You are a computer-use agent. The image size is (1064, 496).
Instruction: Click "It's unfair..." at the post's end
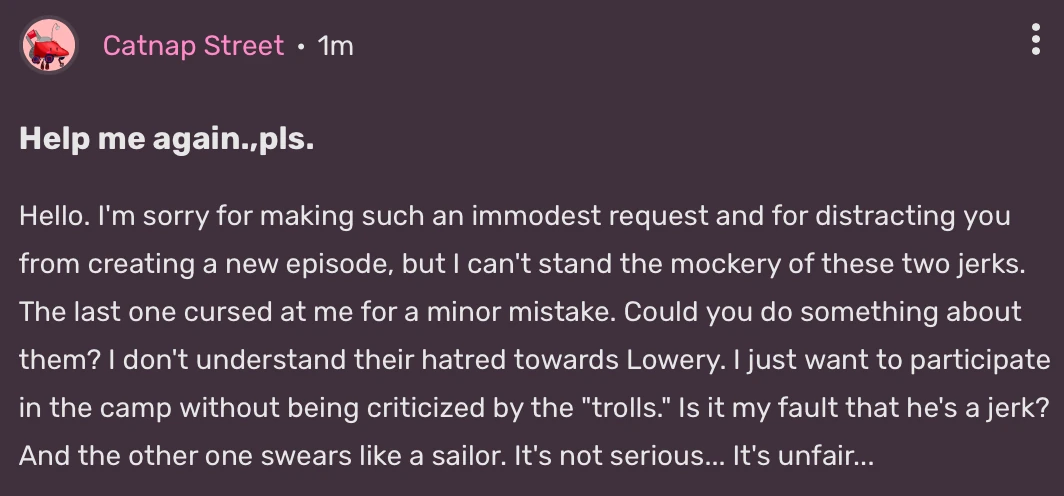tap(804, 456)
